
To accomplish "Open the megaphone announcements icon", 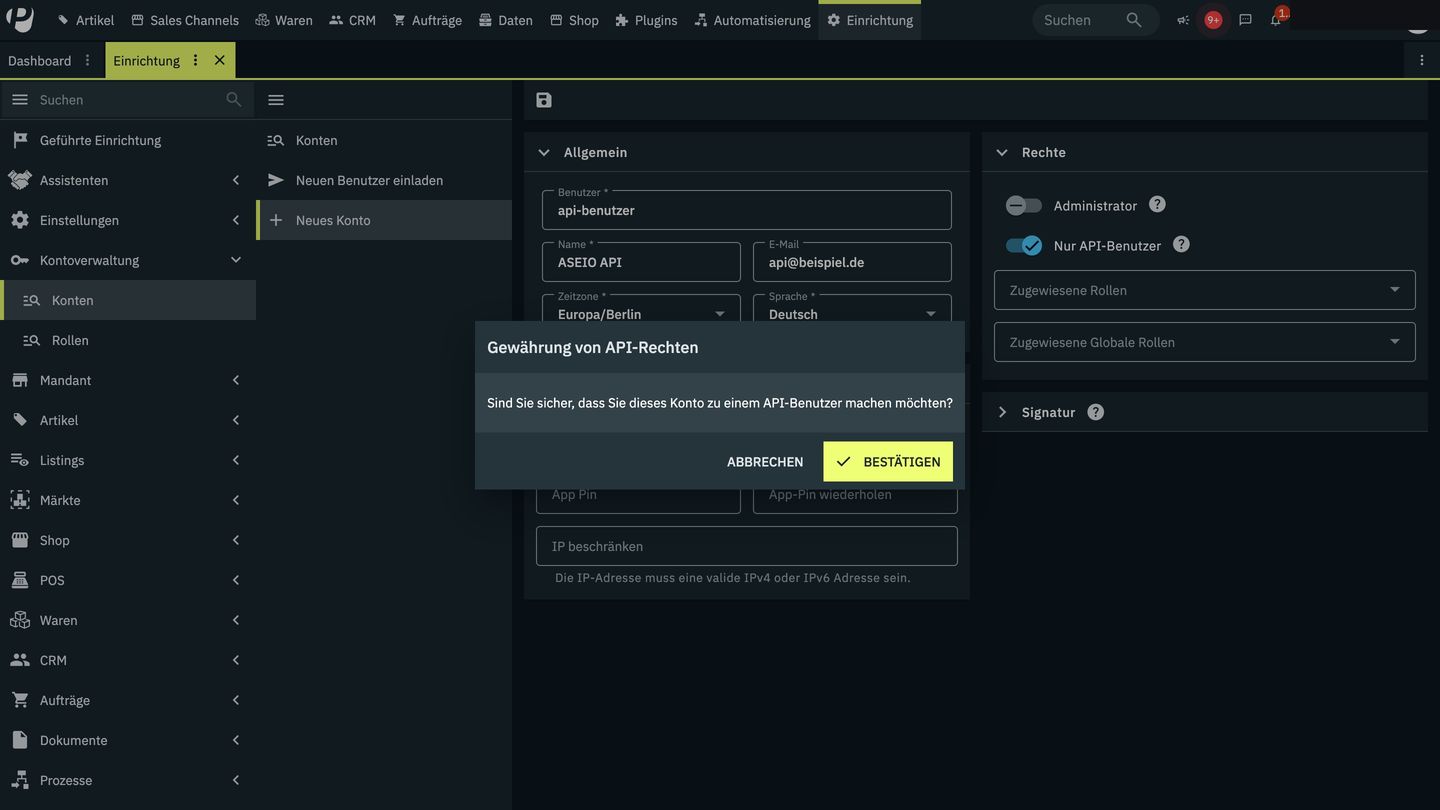I will [x=1183, y=20].
